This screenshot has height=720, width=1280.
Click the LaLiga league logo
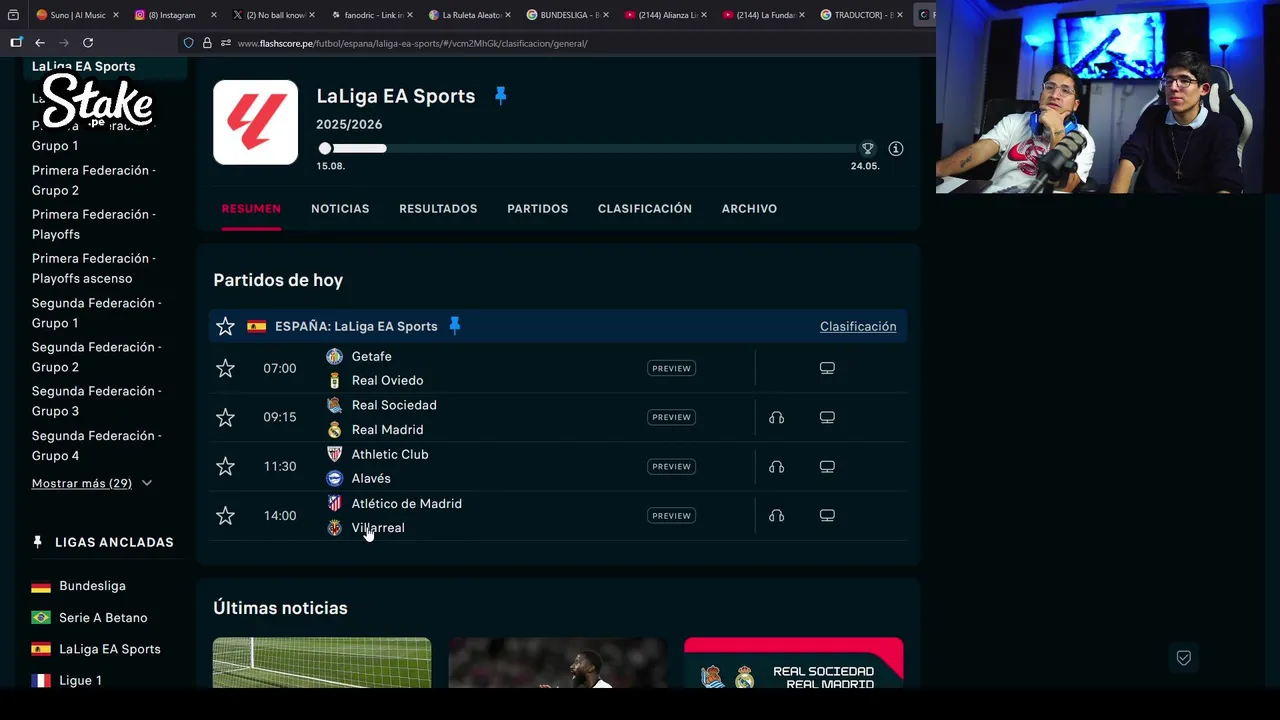pyautogui.click(x=255, y=122)
